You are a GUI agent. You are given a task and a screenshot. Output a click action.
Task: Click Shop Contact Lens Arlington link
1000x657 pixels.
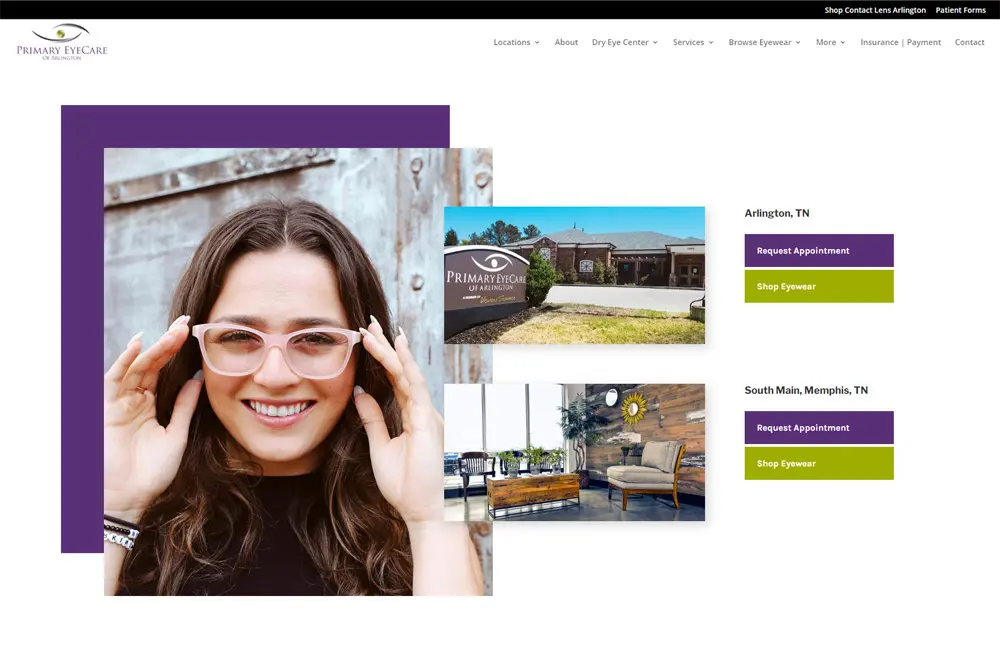pos(875,10)
